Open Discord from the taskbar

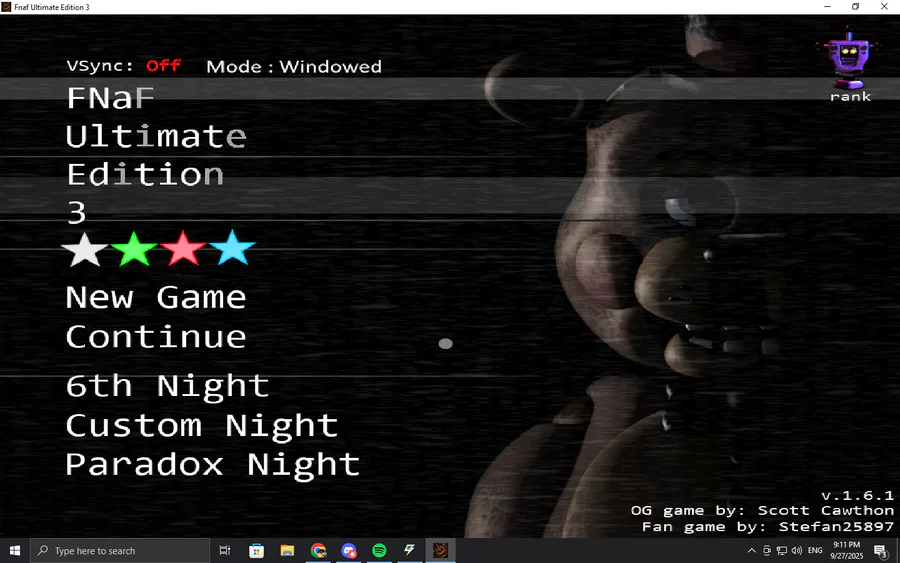[x=349, y=551]
